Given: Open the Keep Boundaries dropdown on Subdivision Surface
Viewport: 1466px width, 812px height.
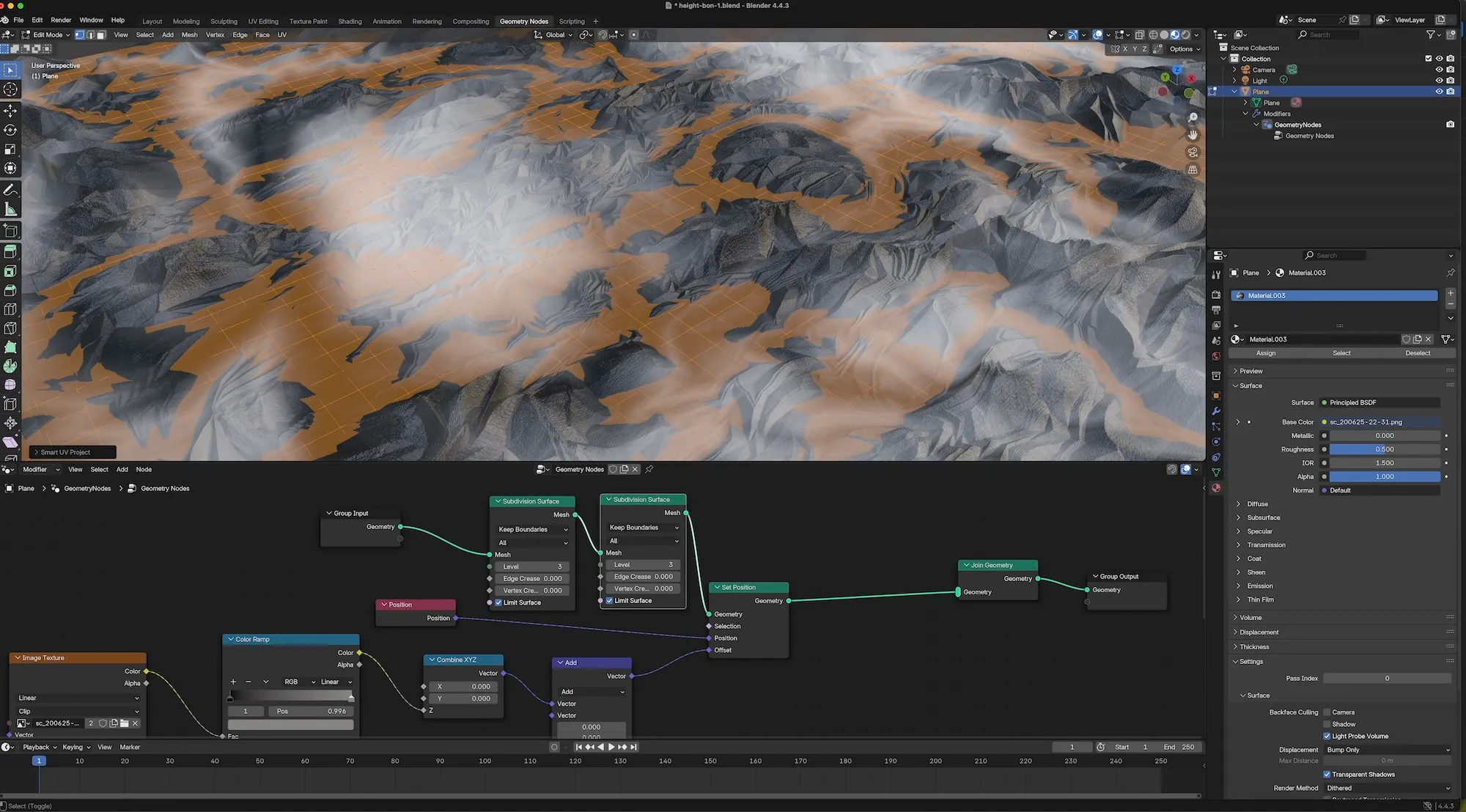Looking at the screenshot, I should point(531,529).
